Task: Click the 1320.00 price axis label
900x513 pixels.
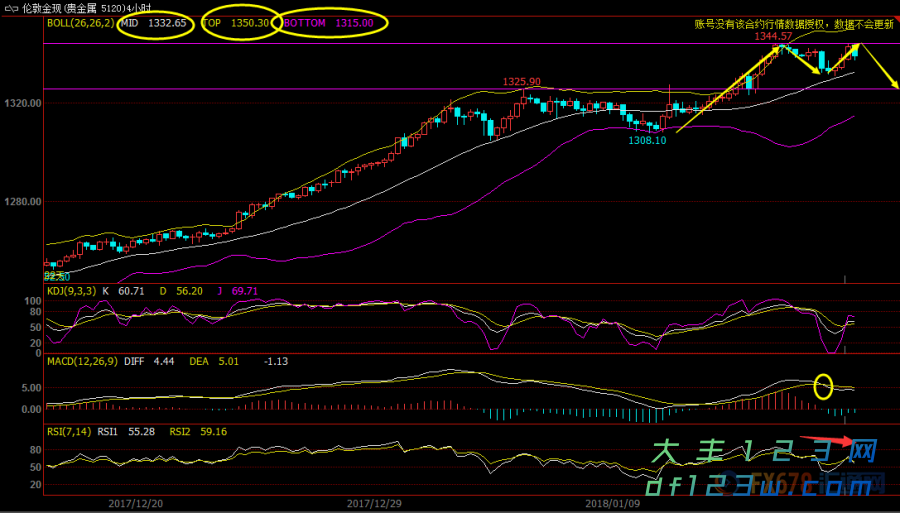Action: 22,103
